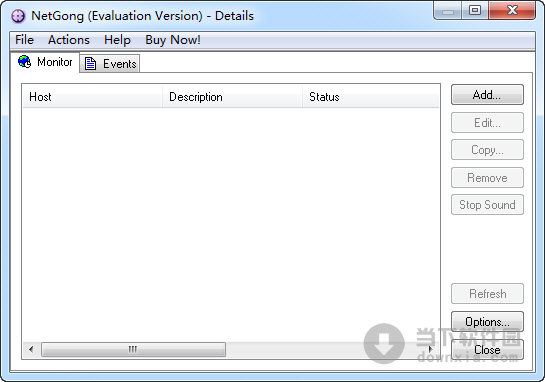The image size is (545, 382).
Task: Click the left arrow of horizontal scrollbar
Action: tap(32, 349)
